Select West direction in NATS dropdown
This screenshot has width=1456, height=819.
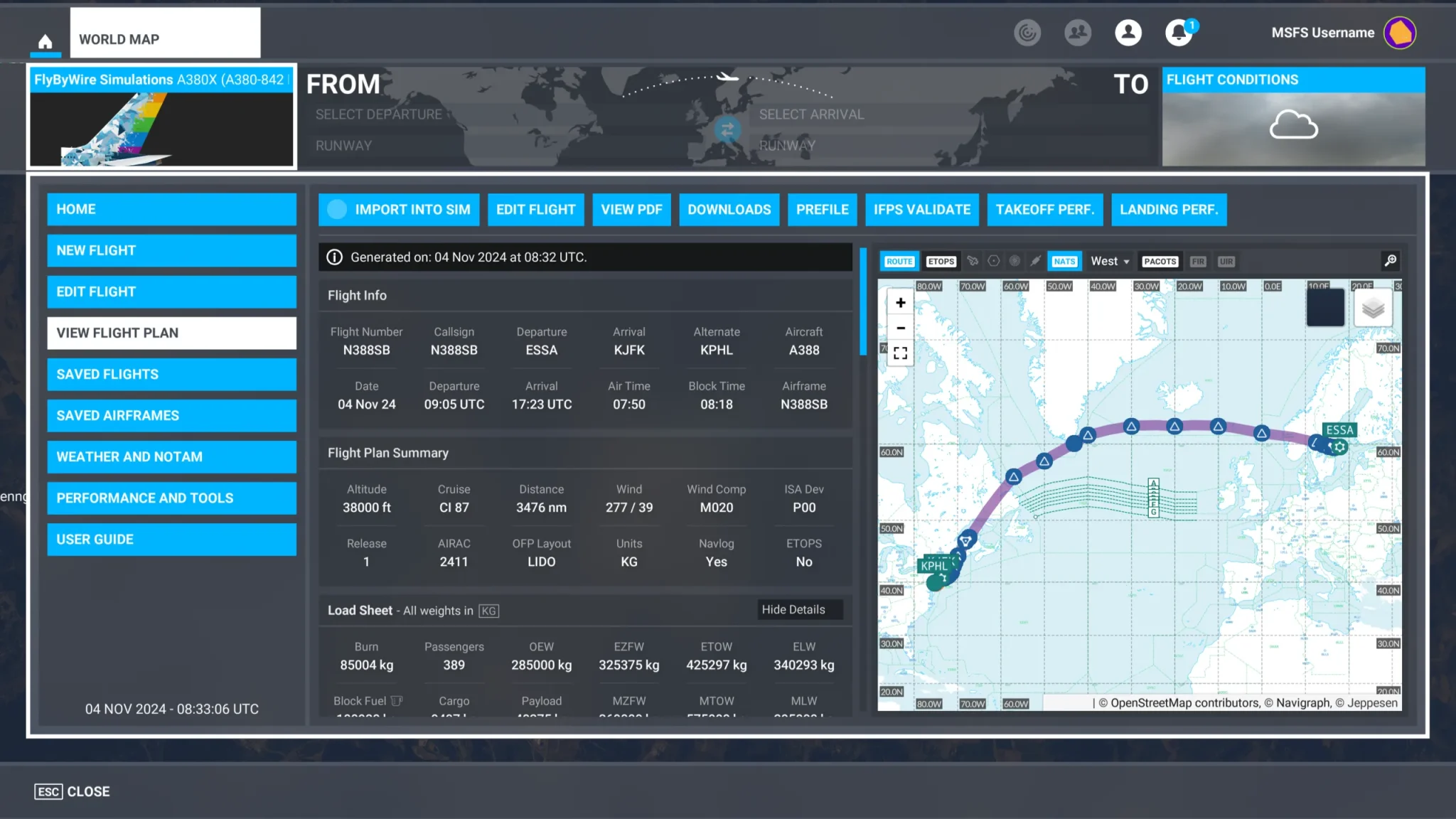pyautogui.click(x=1109, y=261)
